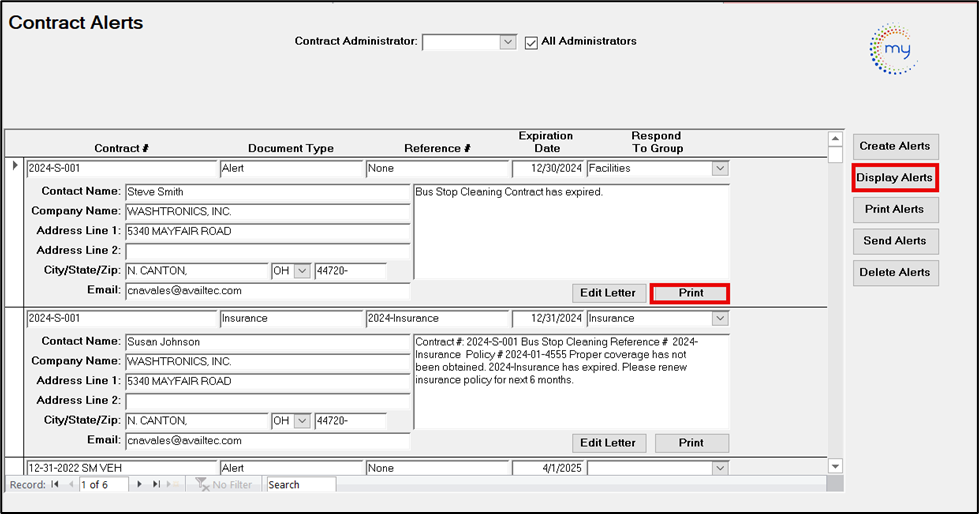Open the Contract Administrator dropdown

[507, 42]
